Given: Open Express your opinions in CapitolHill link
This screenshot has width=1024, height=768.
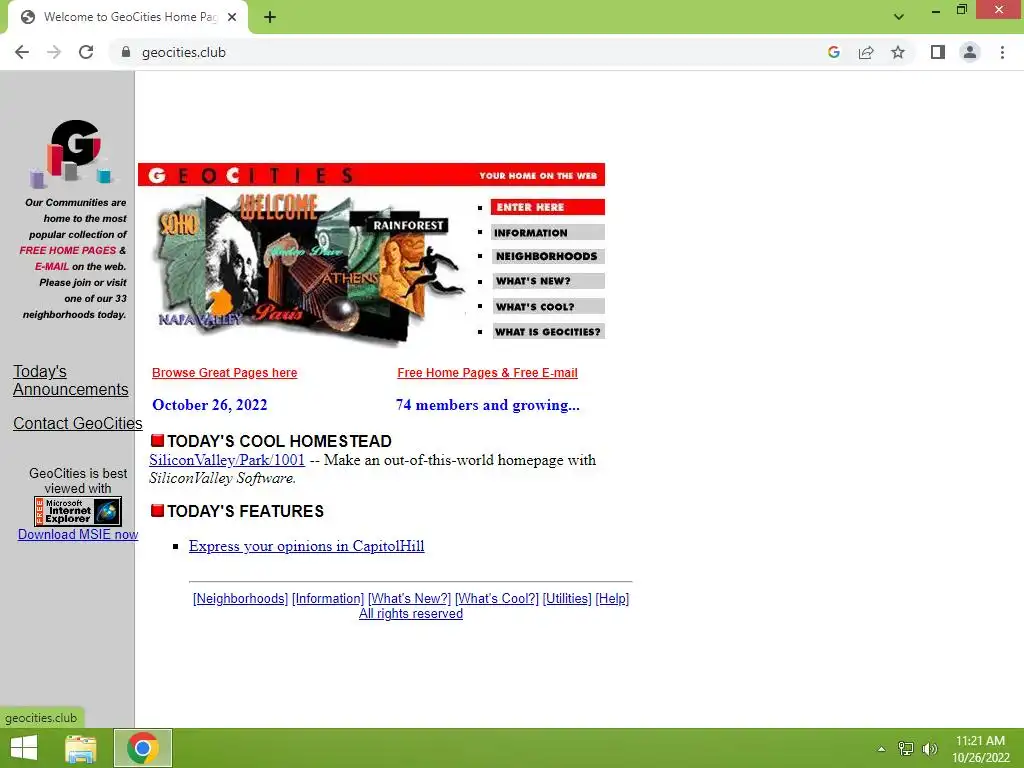Looking at the screenshot, I should tap(306, 546).
